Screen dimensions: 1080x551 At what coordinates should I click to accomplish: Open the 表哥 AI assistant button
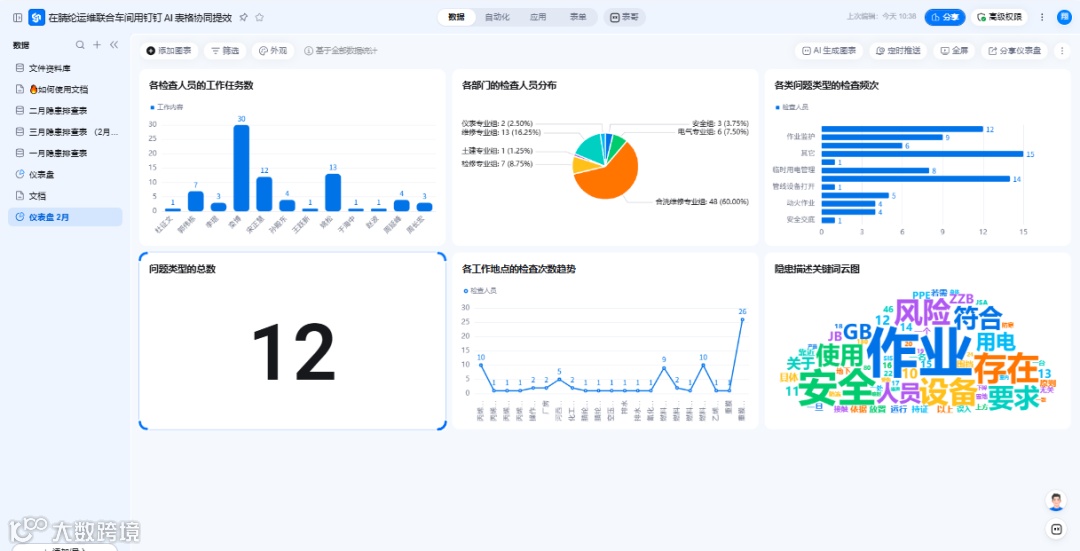tap(624, 17)
